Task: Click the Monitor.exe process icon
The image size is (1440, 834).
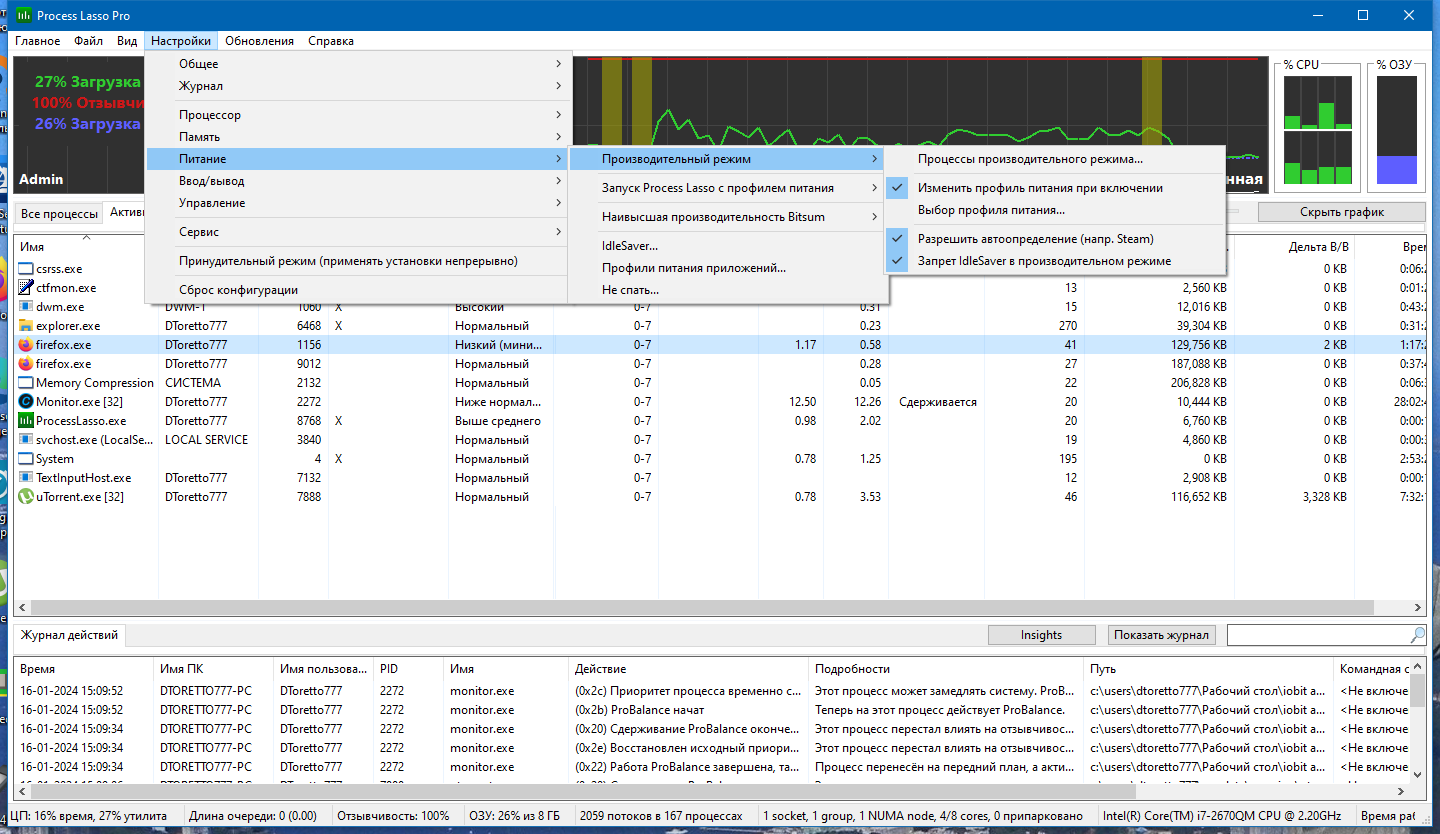Action: click(x=26, y=402)
